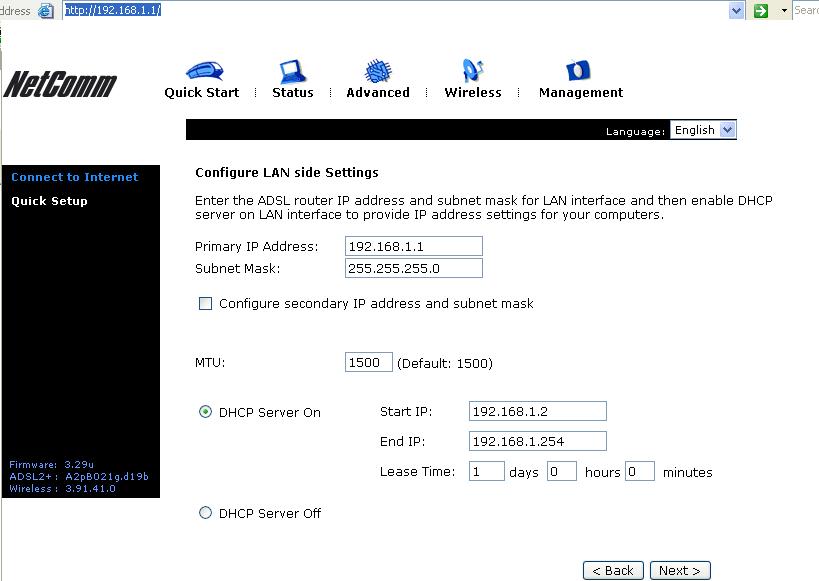Open the Language English dropdown
819x581 pixels.
[x=703, y=130]
